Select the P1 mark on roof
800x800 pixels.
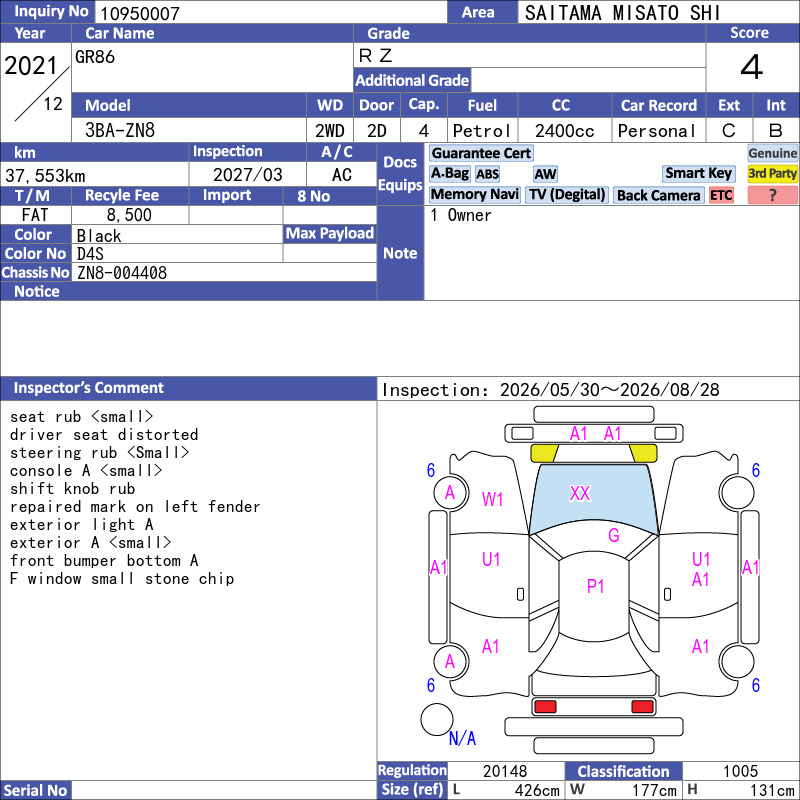click(x=595, y=587)
